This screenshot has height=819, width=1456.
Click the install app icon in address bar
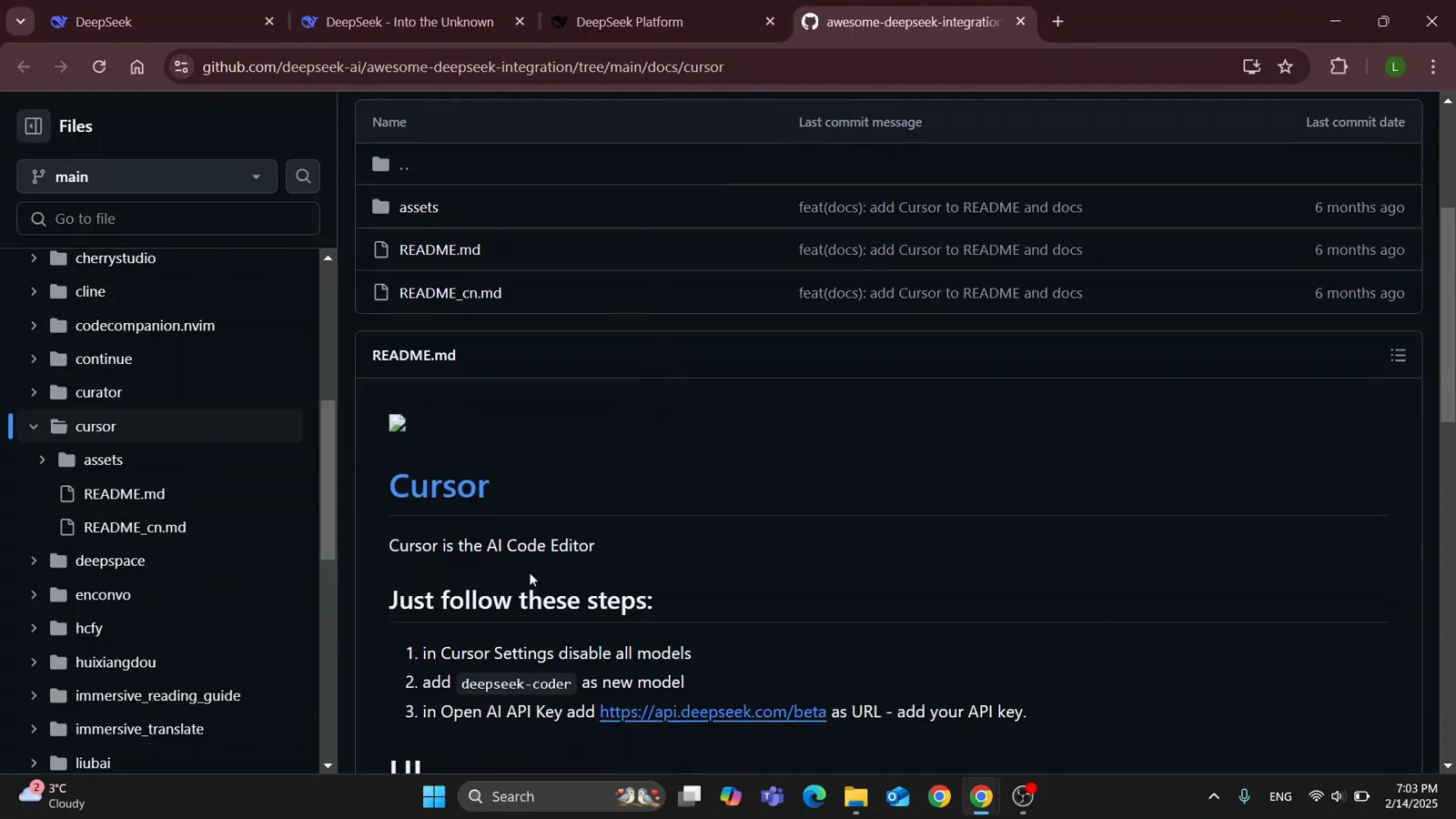(1251, 66)
